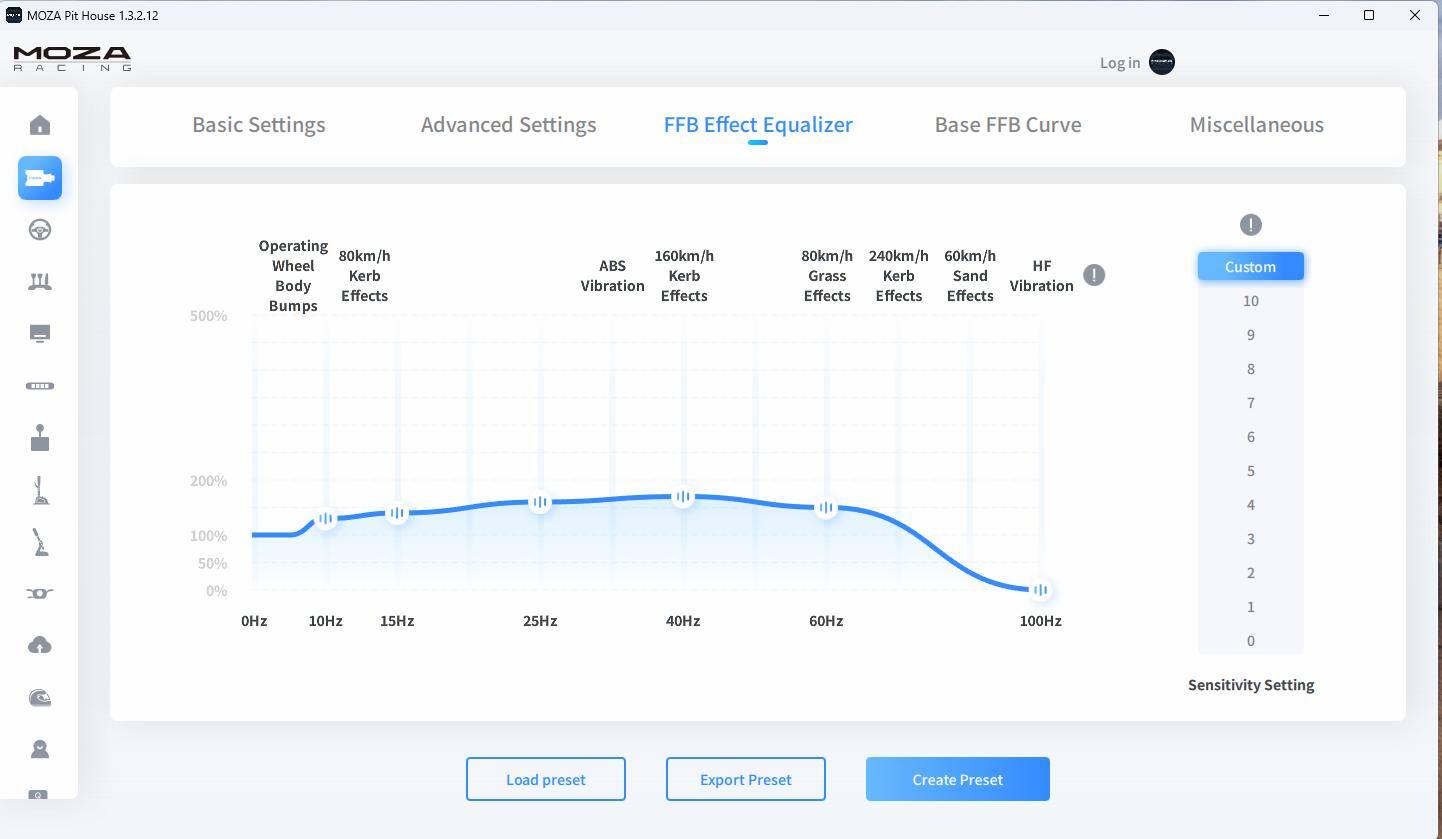Click the Log in link
The height and width of the screenshot is (839, 1442).
click(x=1119, y=63)
